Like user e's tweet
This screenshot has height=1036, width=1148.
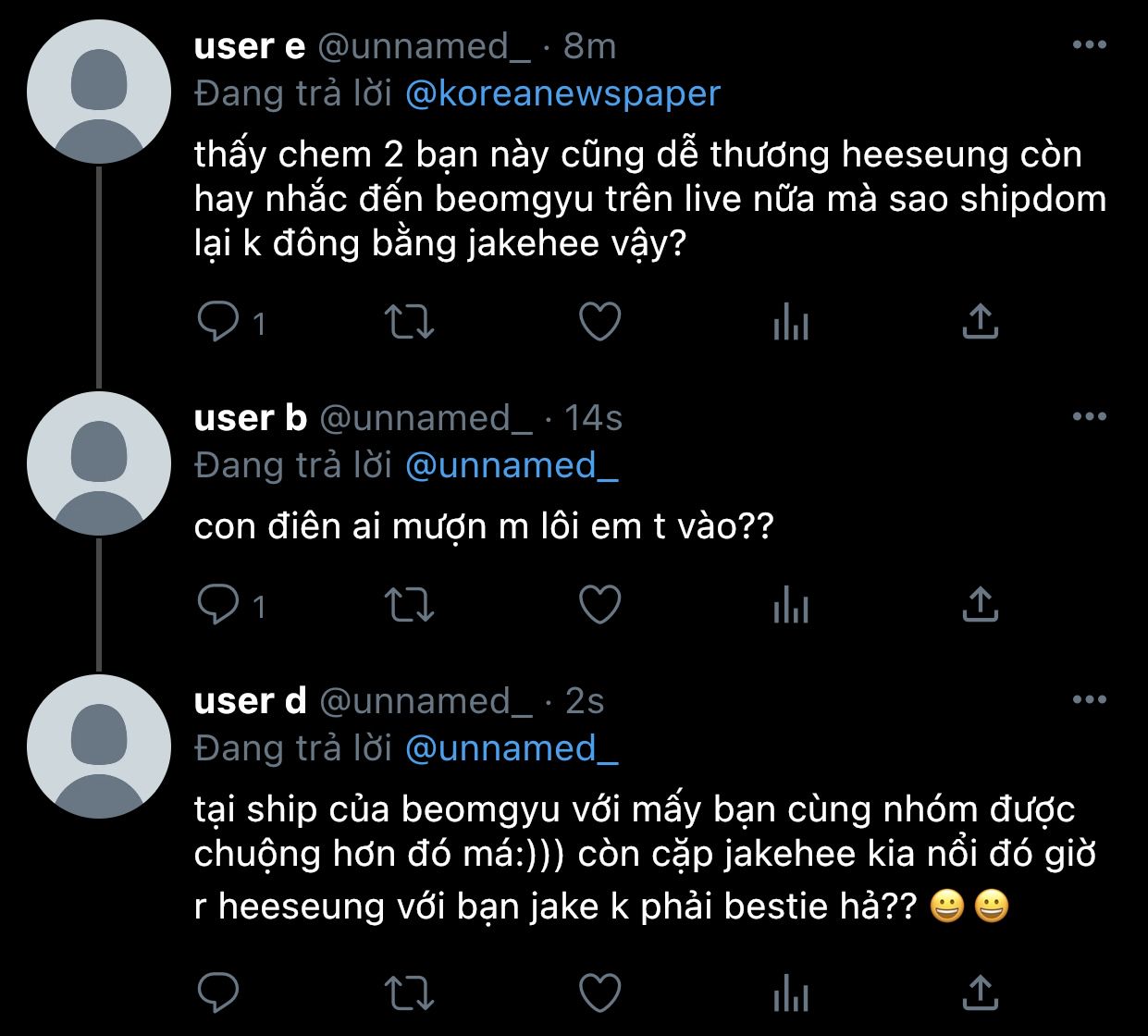coord(599,322)
